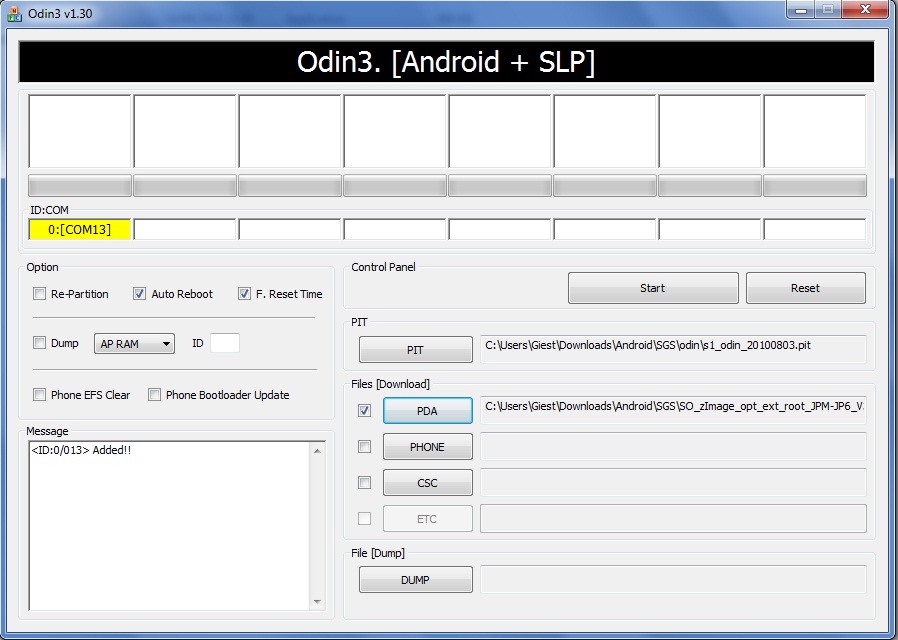Click the empty PHONE file path field
Viewport: 898px width, 640px height.
(x=674, y=447)
